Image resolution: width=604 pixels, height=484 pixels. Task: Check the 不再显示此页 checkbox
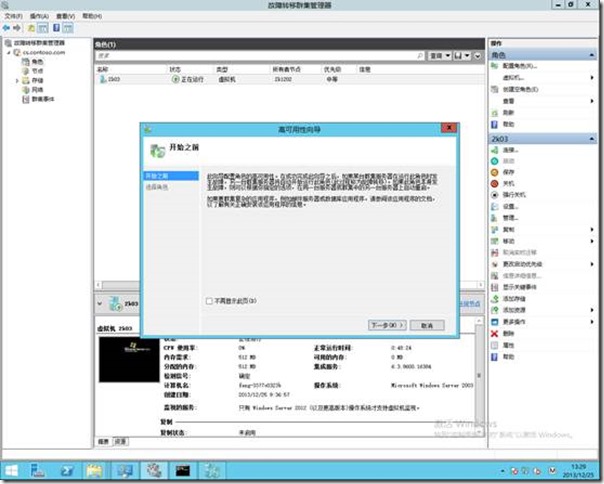(x=209, y=301)
